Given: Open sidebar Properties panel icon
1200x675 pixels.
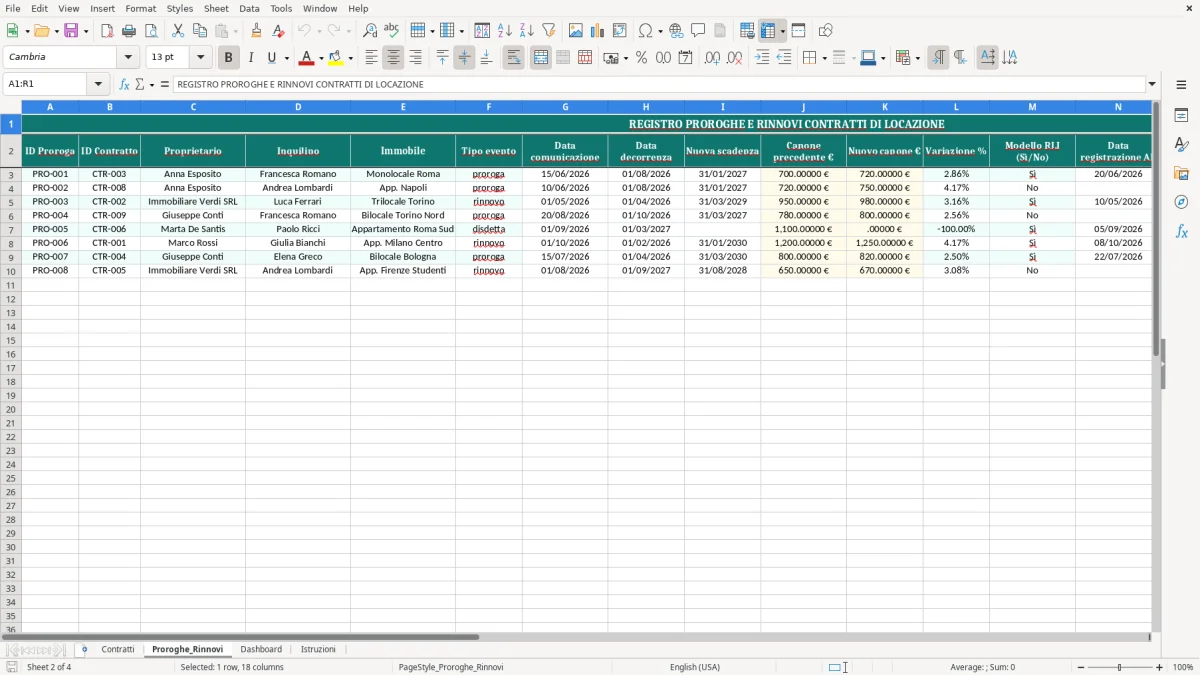Looking at the screenshot, I should [x=1181, y=115].
